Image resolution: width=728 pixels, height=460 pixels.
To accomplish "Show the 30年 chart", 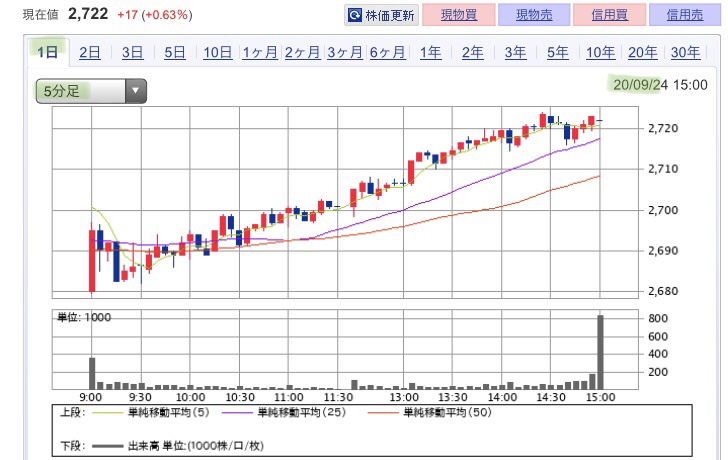I will (x=685, y=52).
